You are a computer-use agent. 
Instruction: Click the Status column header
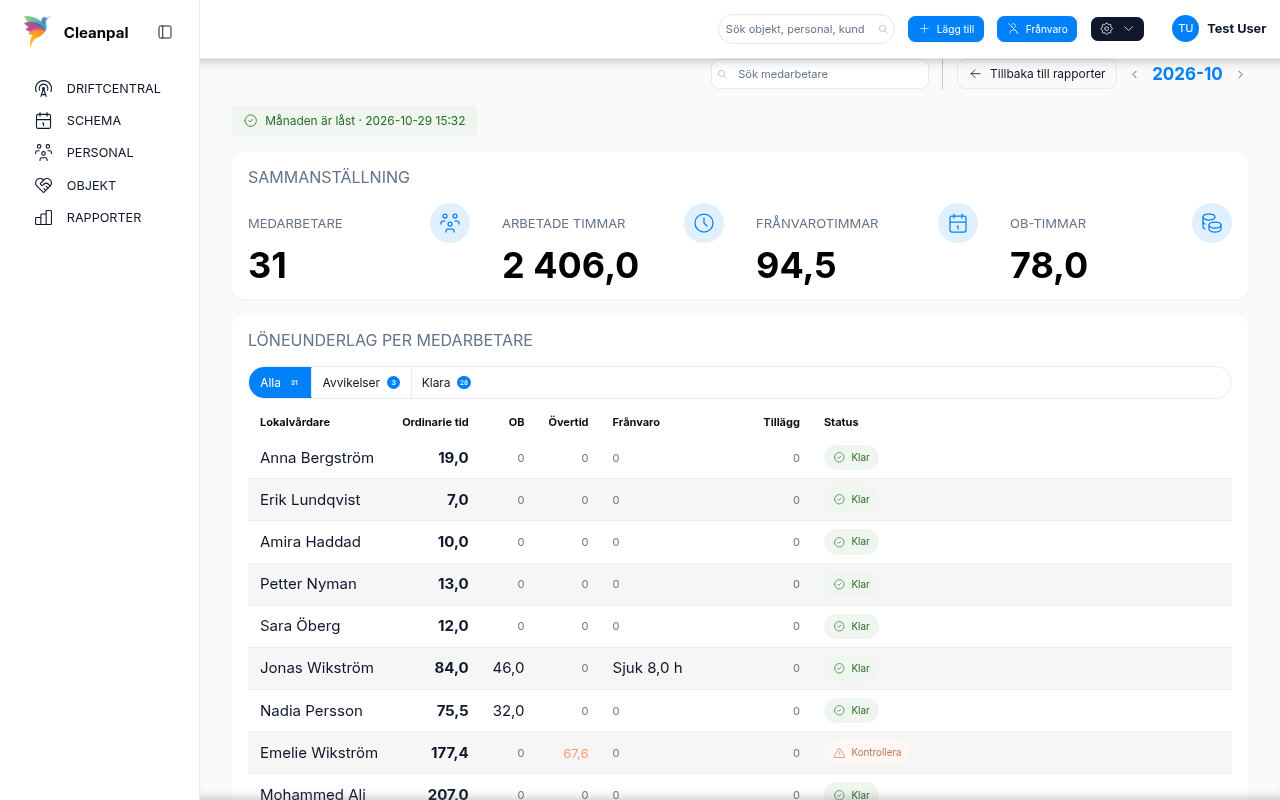[841, 422]
